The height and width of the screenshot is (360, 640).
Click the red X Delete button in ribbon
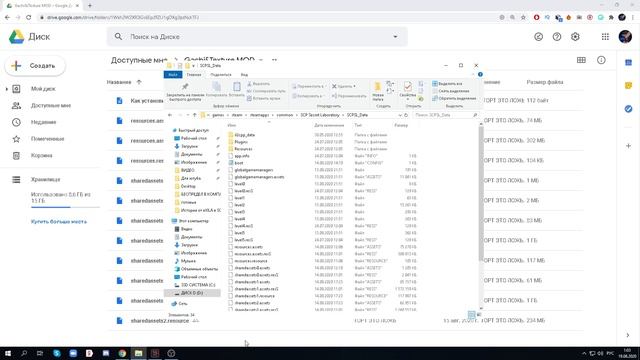344,86
